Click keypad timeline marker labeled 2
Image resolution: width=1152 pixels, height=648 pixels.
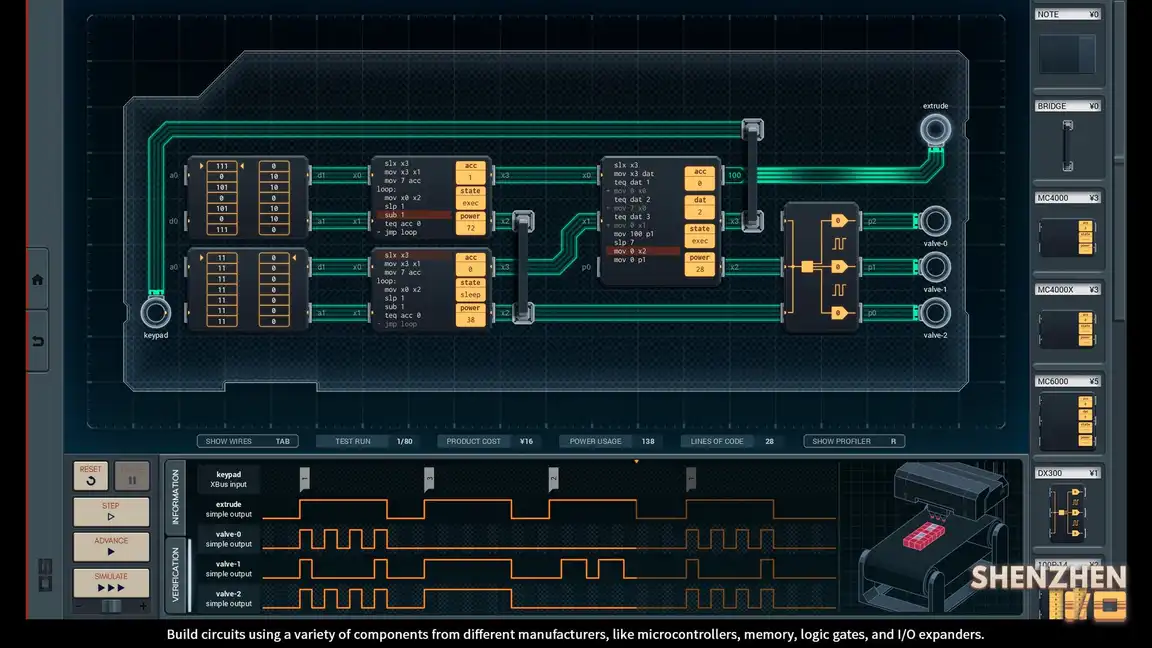click(x=553, y=479)
